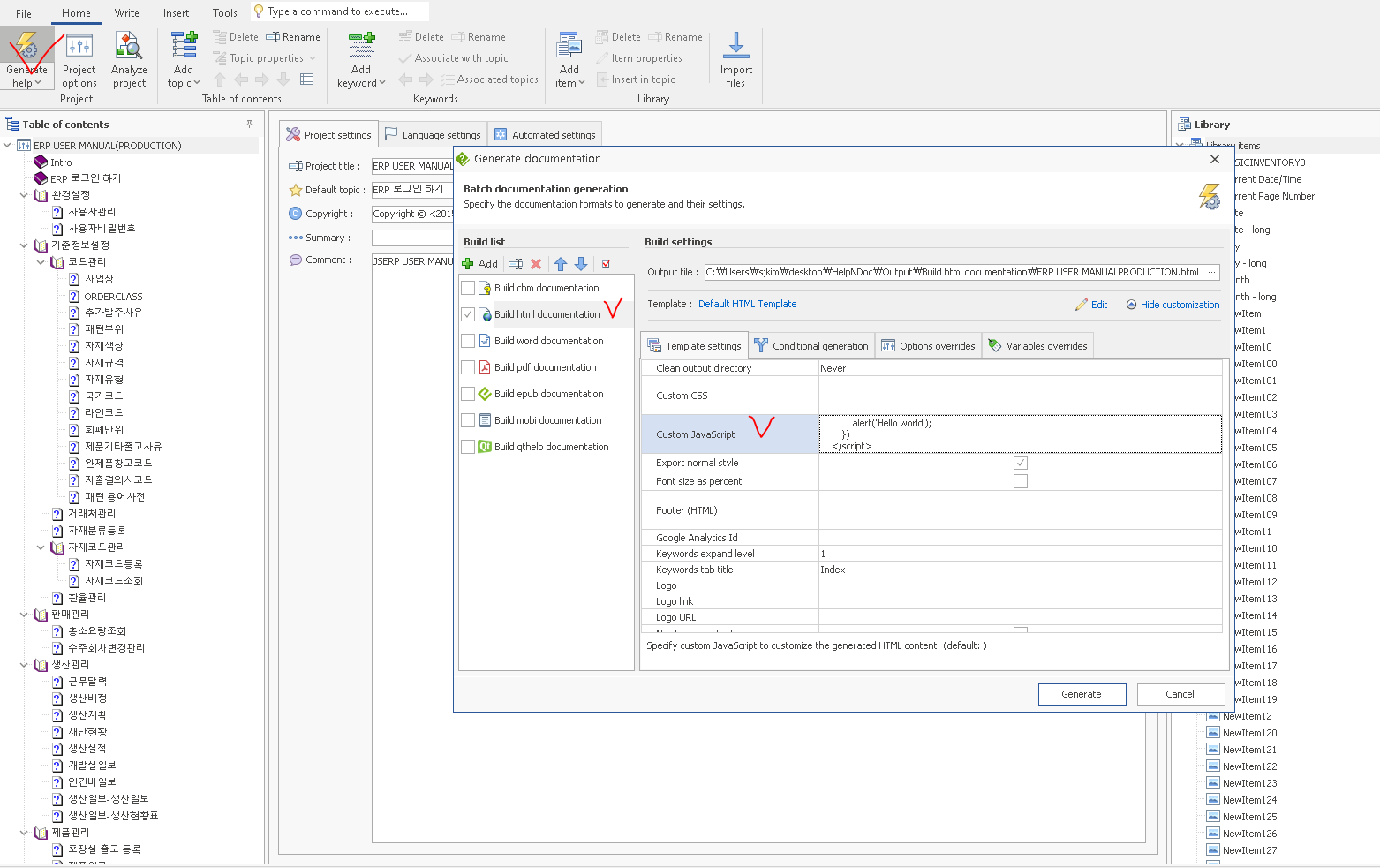Click the Custom JavaScript value box
This screenshot has width=1380, height=868.
coord(1020,434)
